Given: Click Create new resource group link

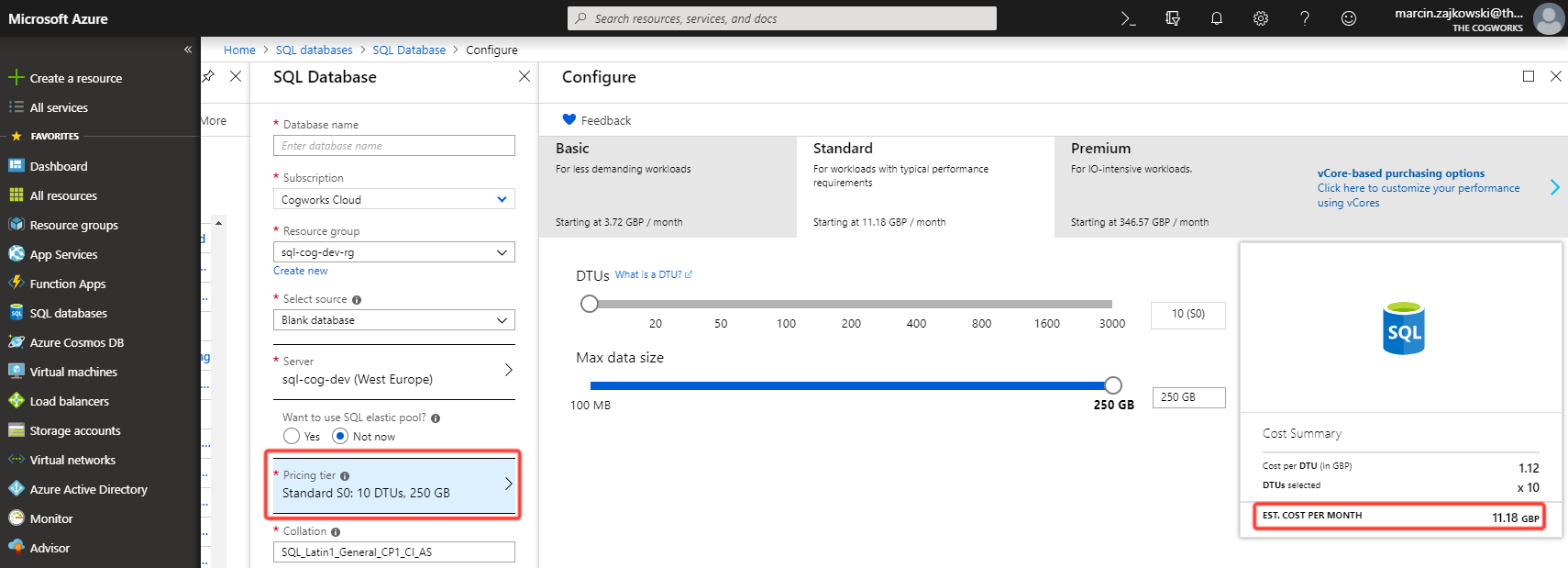Looking at the screenshot, I should click(x=300, y=271).
